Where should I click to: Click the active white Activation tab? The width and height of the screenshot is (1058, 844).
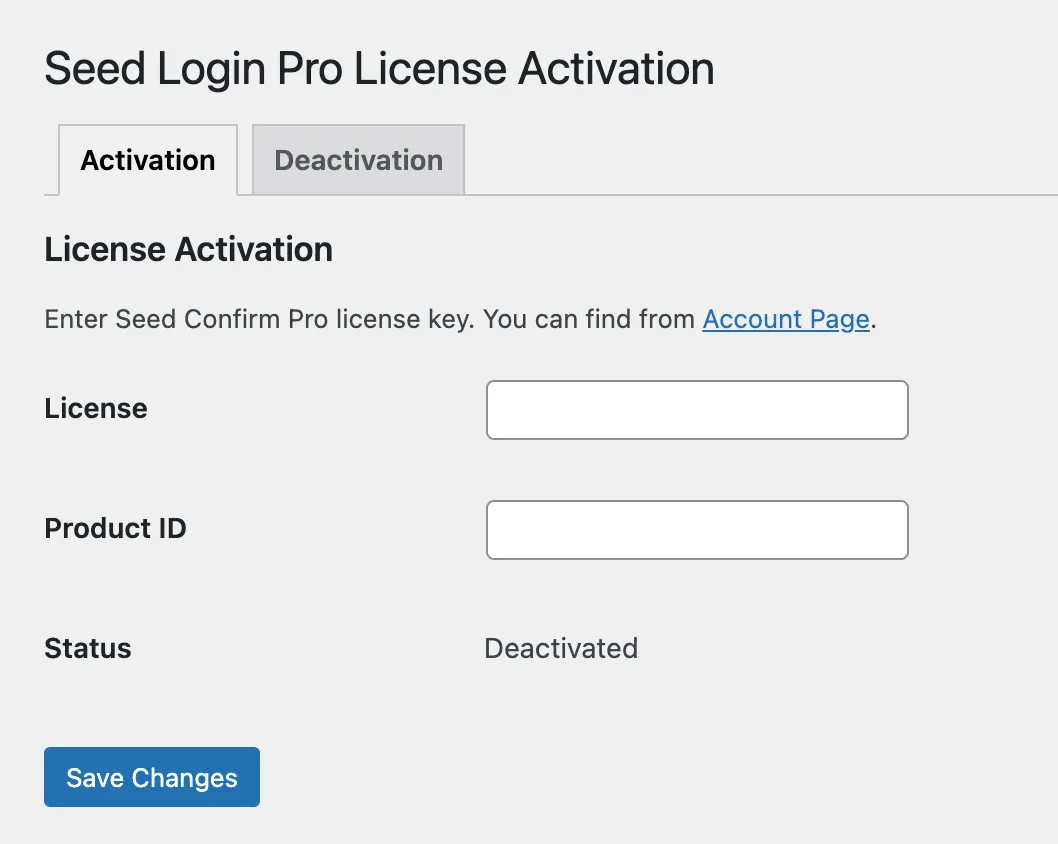pos(148,160)
